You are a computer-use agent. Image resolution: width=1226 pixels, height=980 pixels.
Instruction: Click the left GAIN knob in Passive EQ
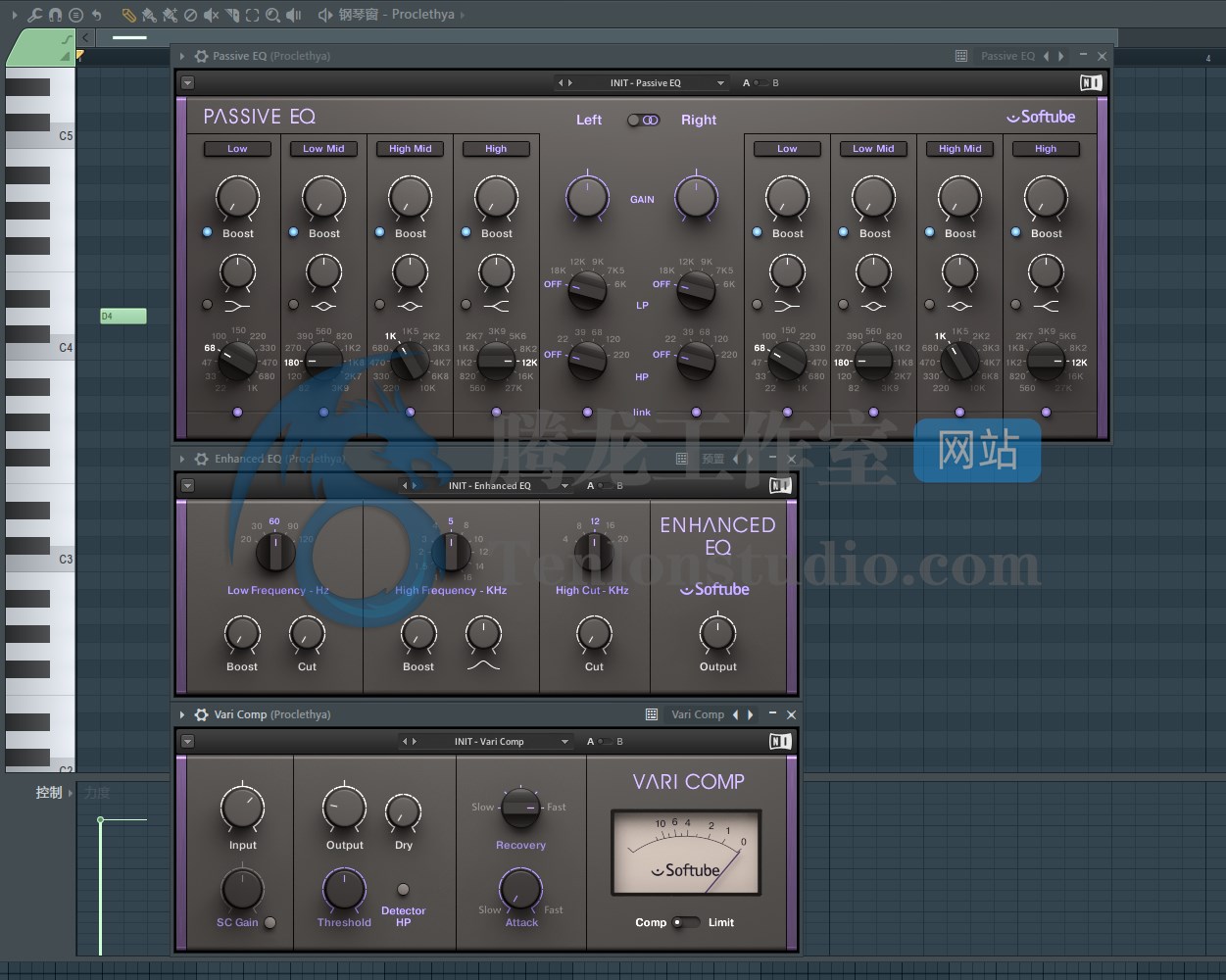587,197
